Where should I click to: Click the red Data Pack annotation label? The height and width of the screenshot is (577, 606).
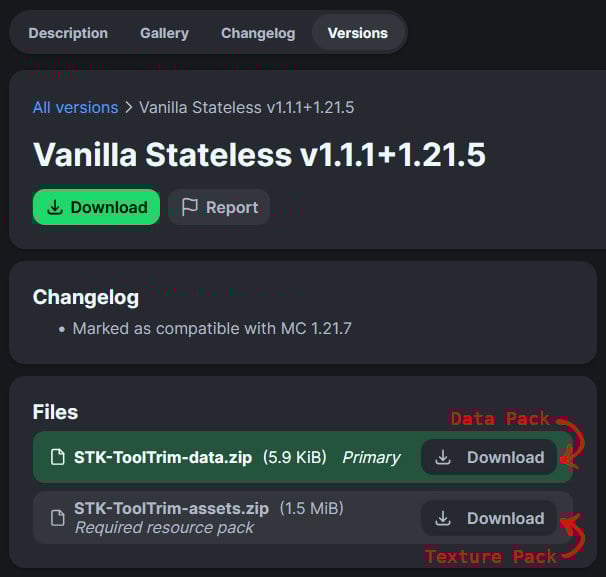click(x=500, y=419)
